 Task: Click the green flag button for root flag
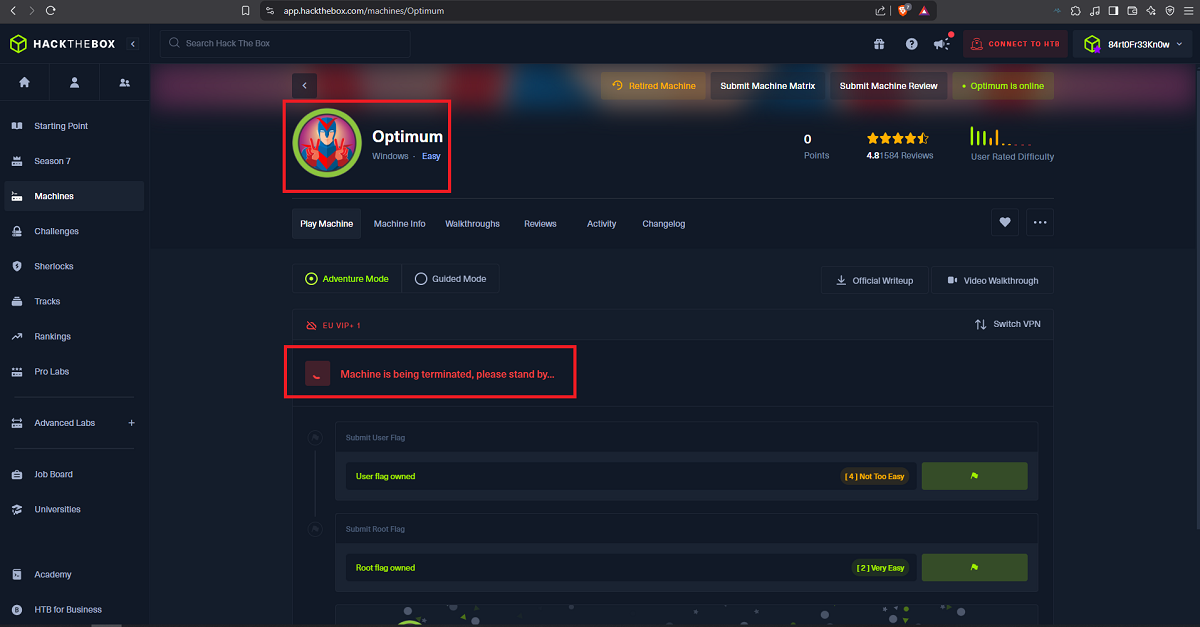tap(974, 567)
